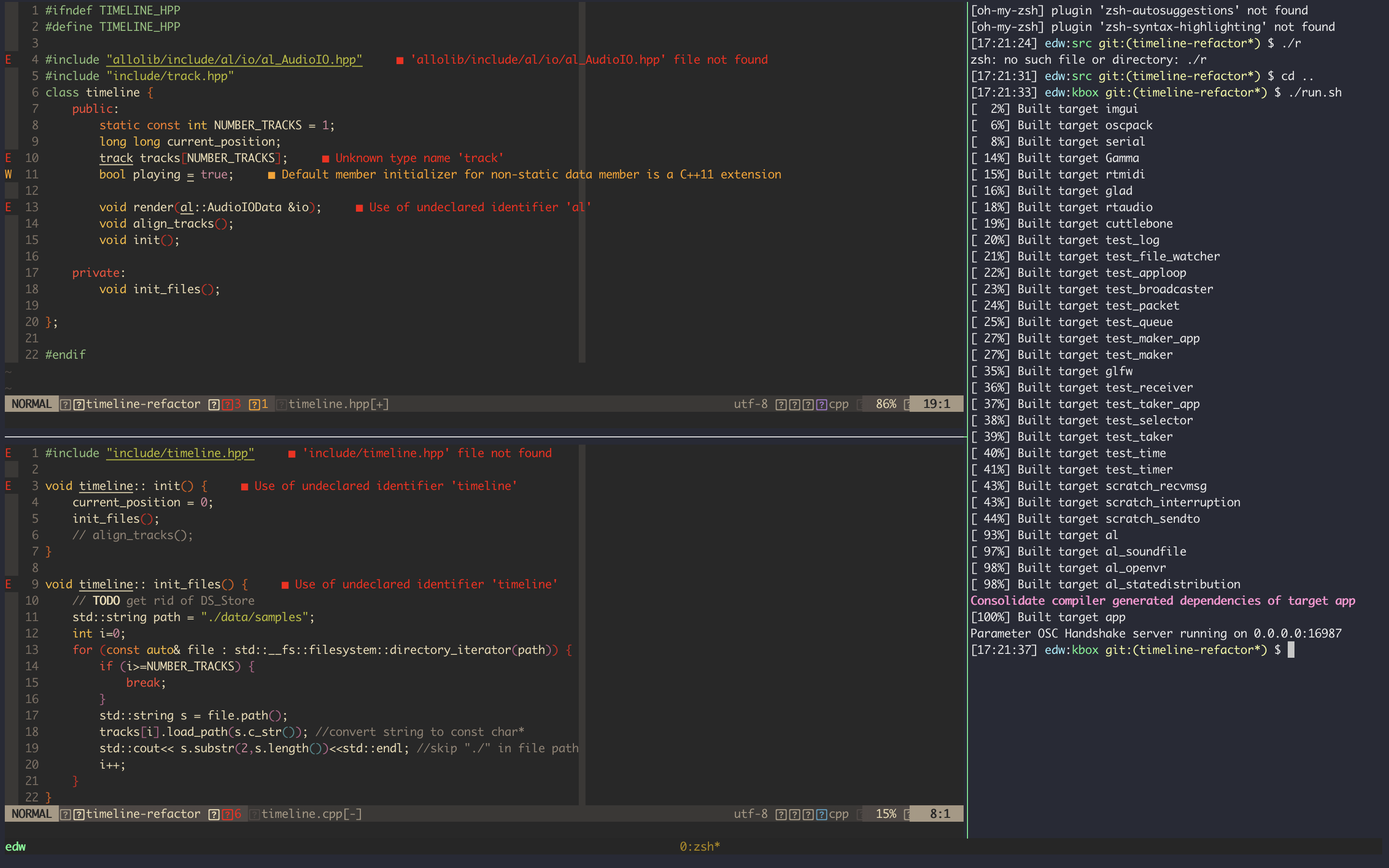The image size is (1389, 868).
Task: Click the edw tmux session name
Action: (x=15, y=847)
